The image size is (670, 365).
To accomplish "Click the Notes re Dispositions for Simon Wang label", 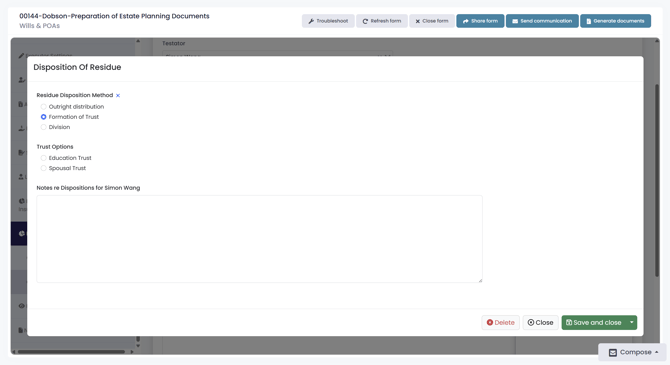I will click(x=88, y=188).
